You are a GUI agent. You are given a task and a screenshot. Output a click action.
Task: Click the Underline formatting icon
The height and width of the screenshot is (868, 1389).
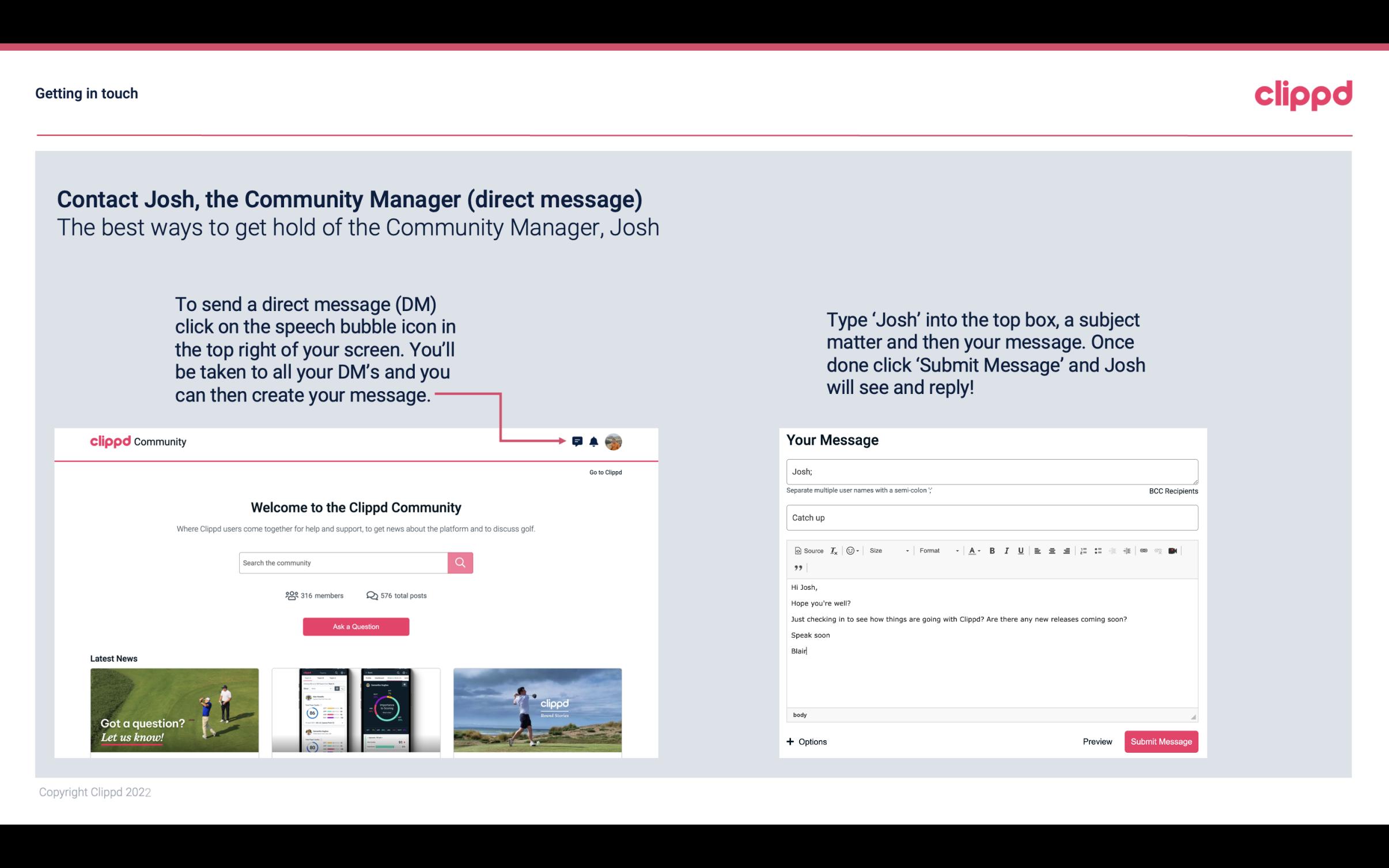[x=1021, y=551]
